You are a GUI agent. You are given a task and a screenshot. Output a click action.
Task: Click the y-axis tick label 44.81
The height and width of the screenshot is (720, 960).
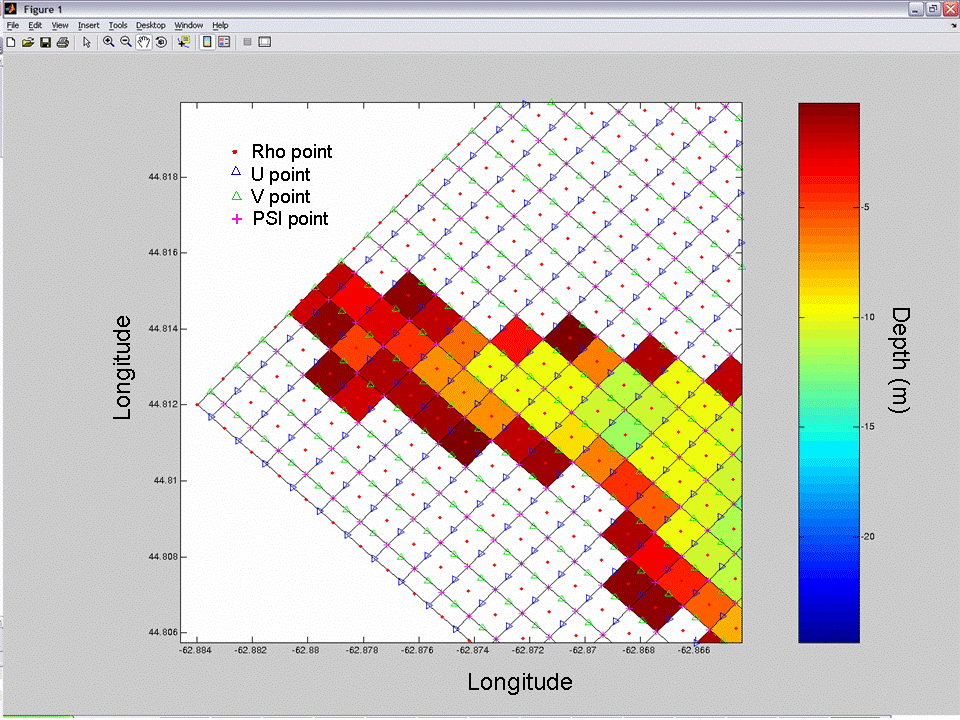click(165, 481)
